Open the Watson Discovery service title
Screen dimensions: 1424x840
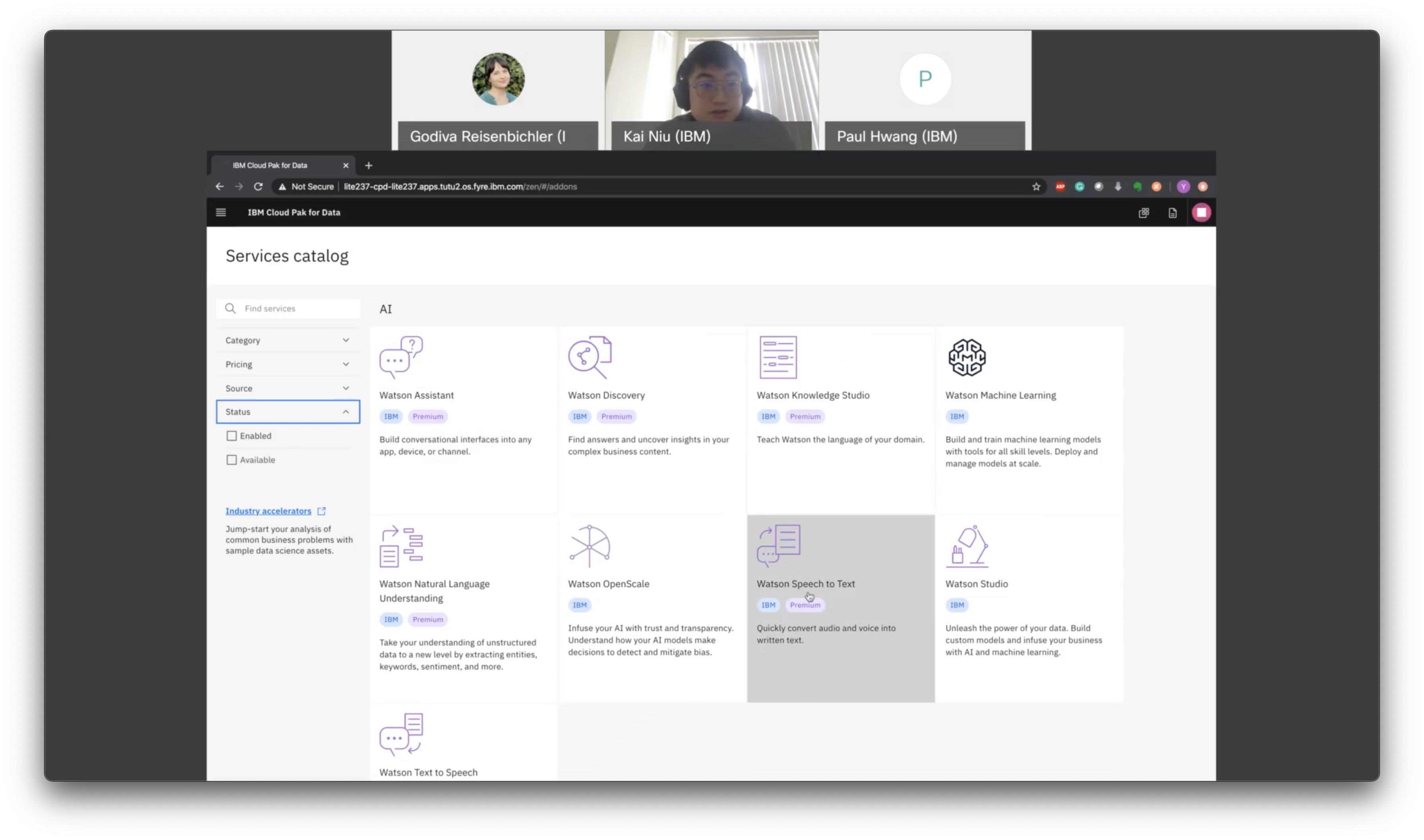click(606, 395)
